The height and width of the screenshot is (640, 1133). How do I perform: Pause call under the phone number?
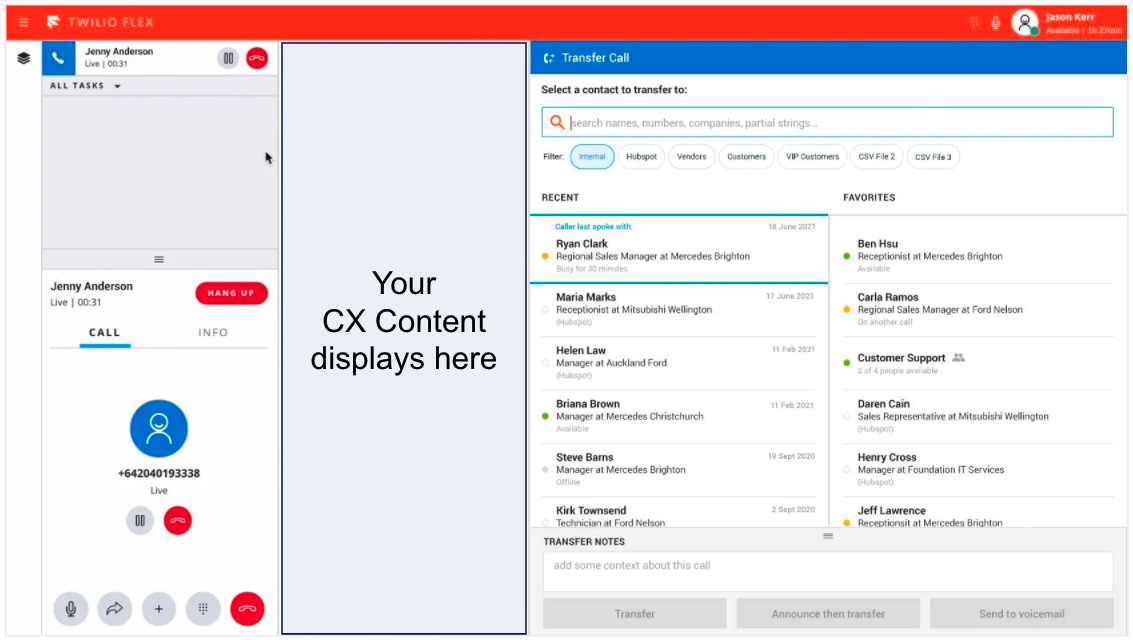[x=140, y=520]
